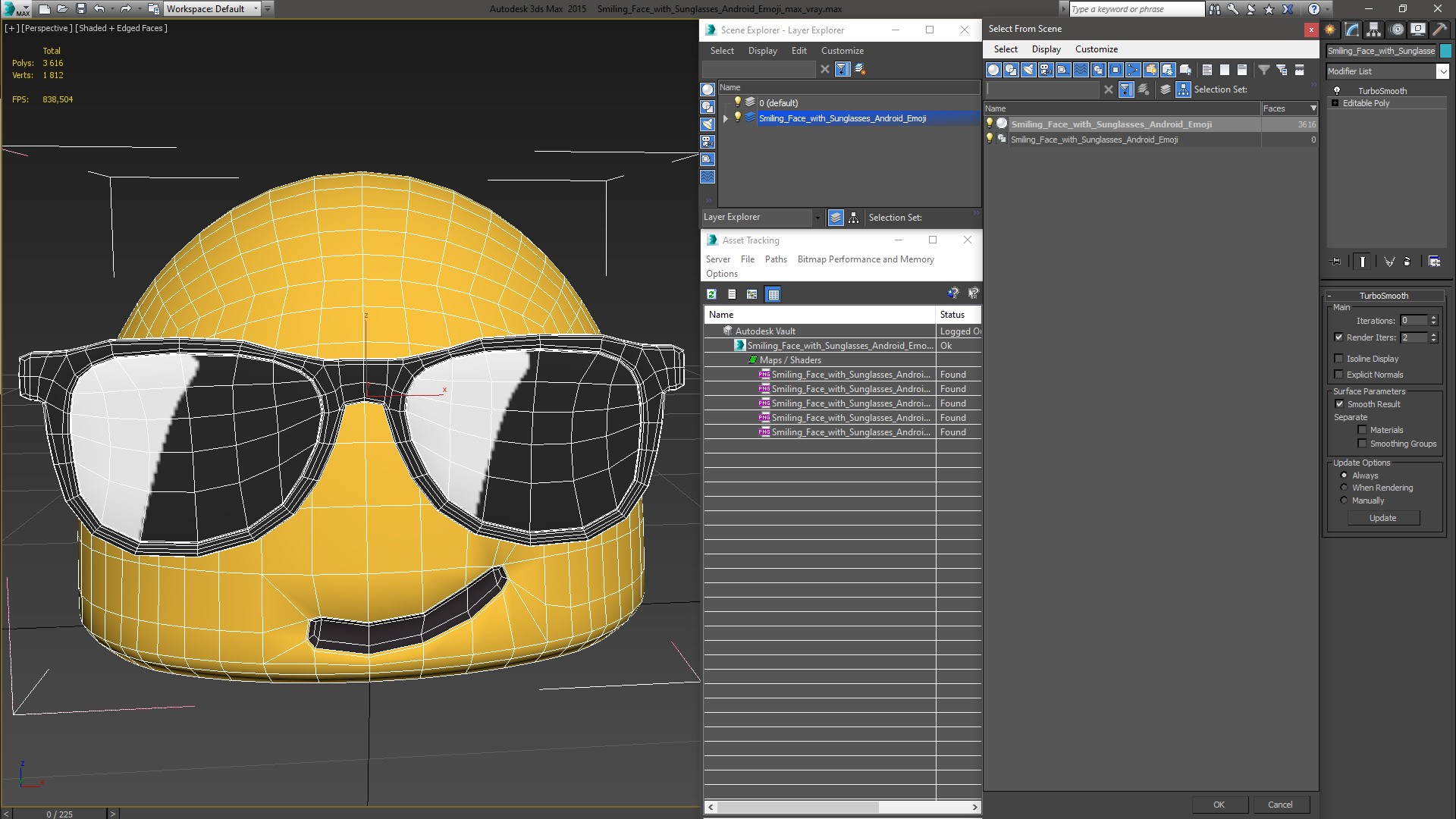Toggle Display Geometry filter in Select From Scene
The height and width of the screenshot is (819, 1456).
pos(993,70)
